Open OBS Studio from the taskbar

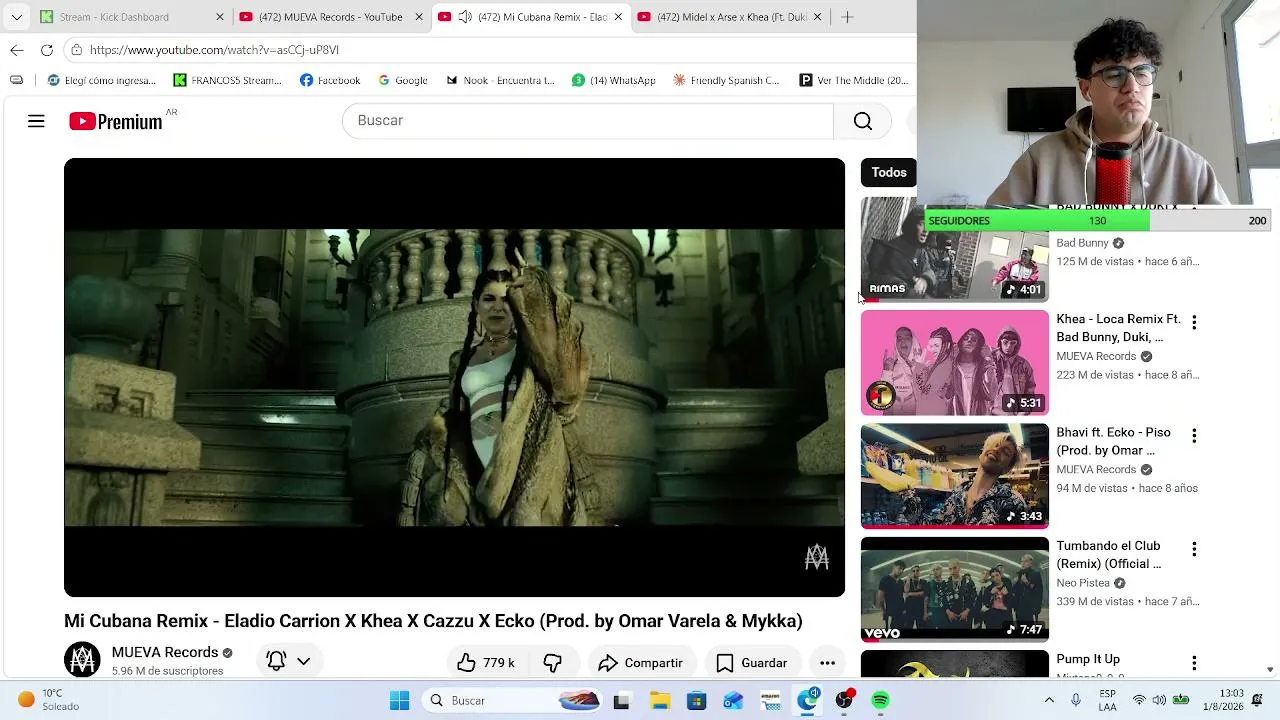point(844,700)
